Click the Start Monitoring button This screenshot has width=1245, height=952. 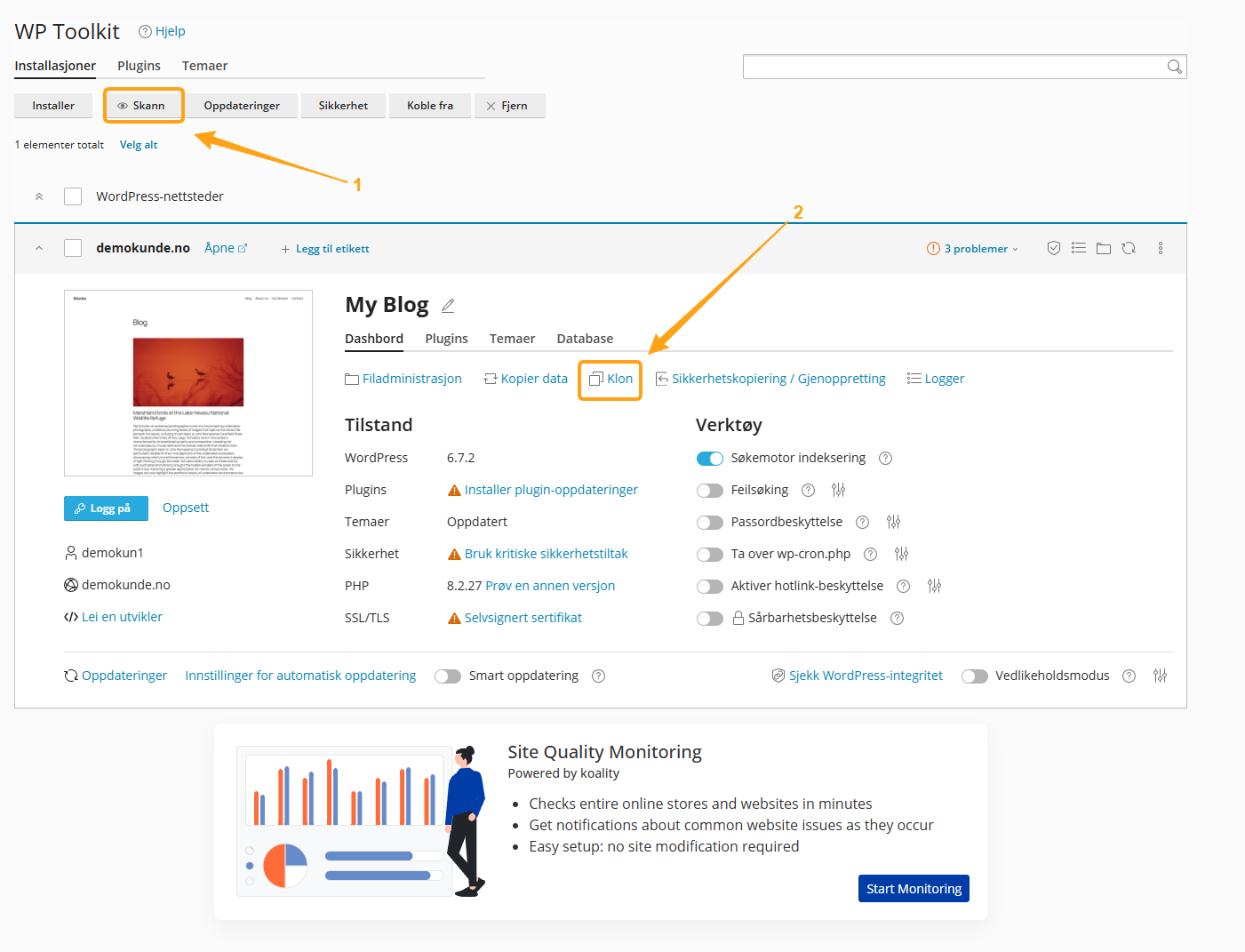[914, 889]
